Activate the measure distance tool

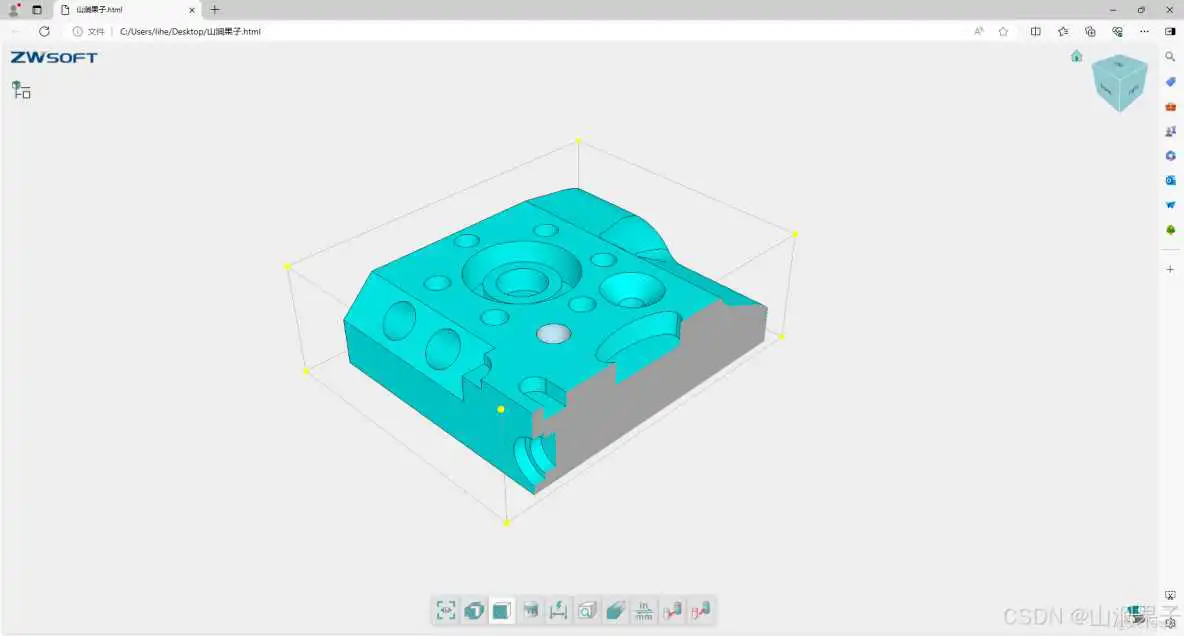[559, 610]
